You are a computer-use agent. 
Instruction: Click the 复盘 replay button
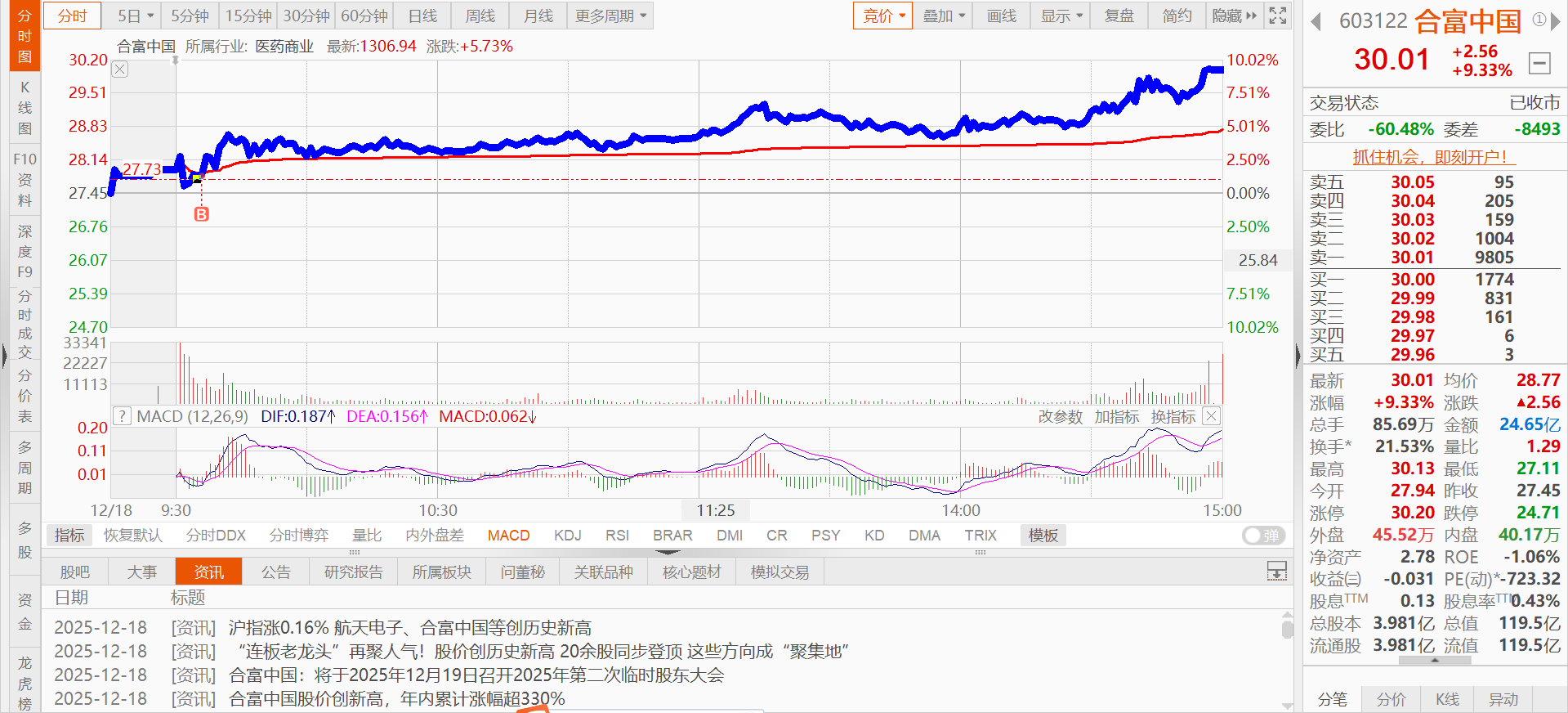point(1119,16)
